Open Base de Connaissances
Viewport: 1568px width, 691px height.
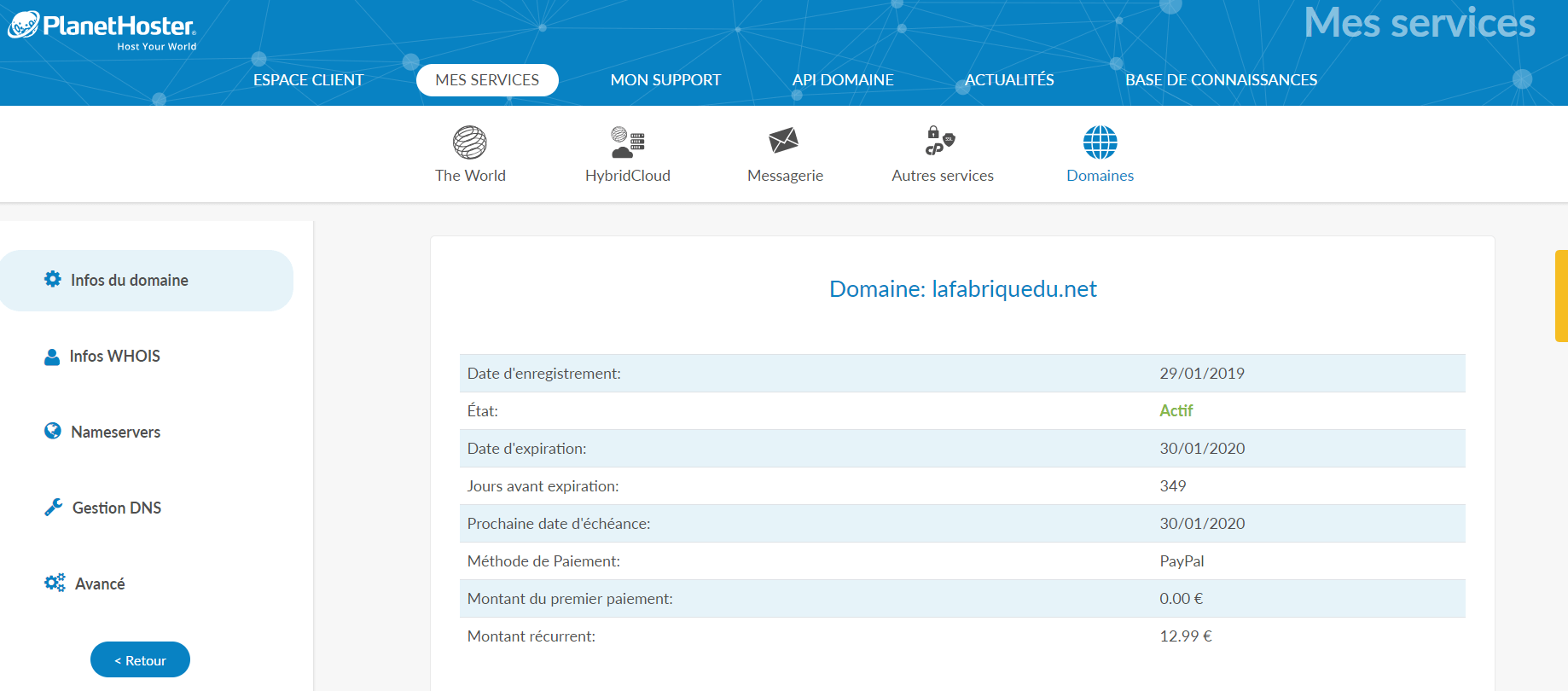[1221, 80]
